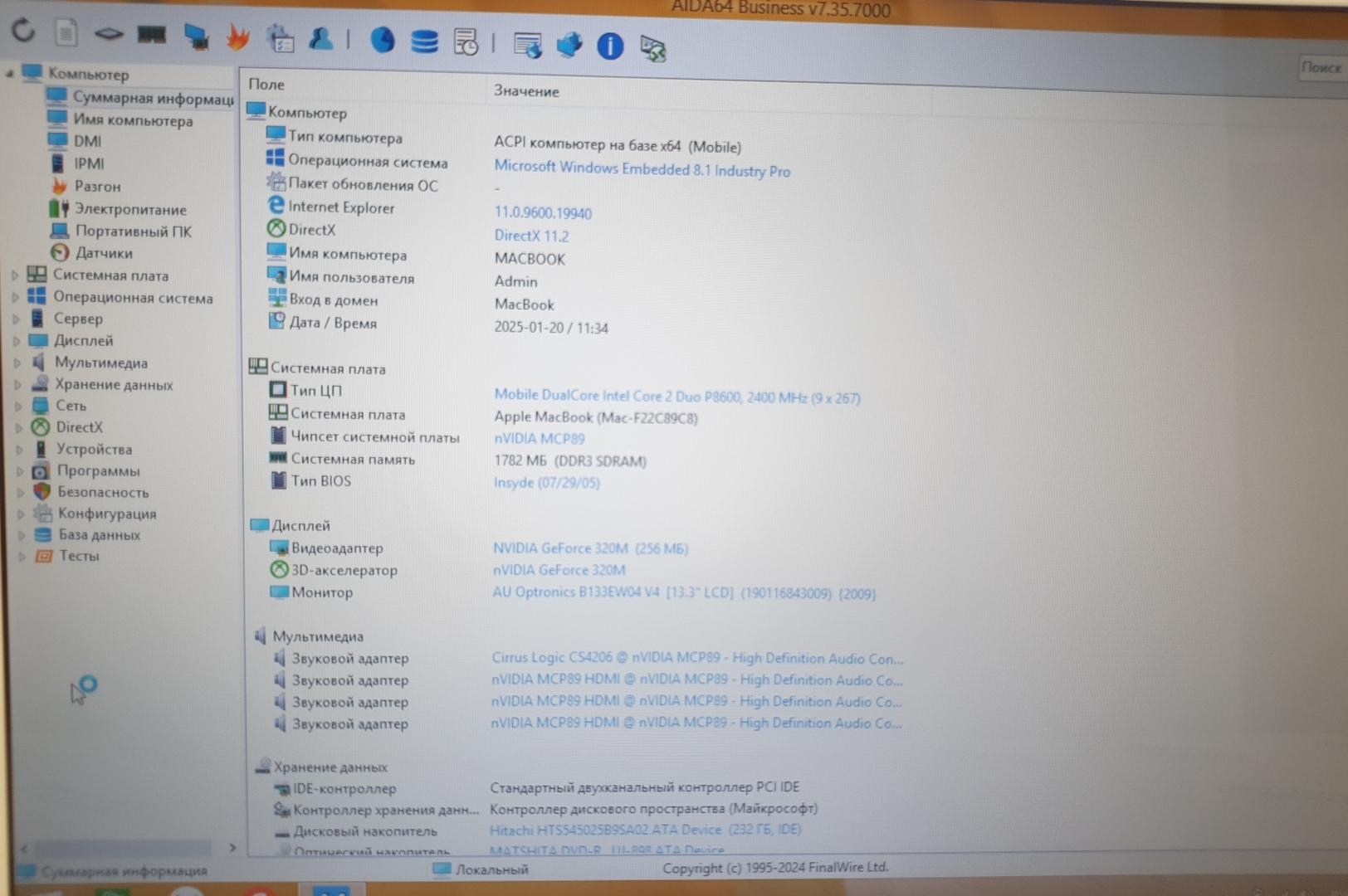This screenshot has height=896, width=1348.
Task: Click the Поиск search field
Action: click(1321, 68)
